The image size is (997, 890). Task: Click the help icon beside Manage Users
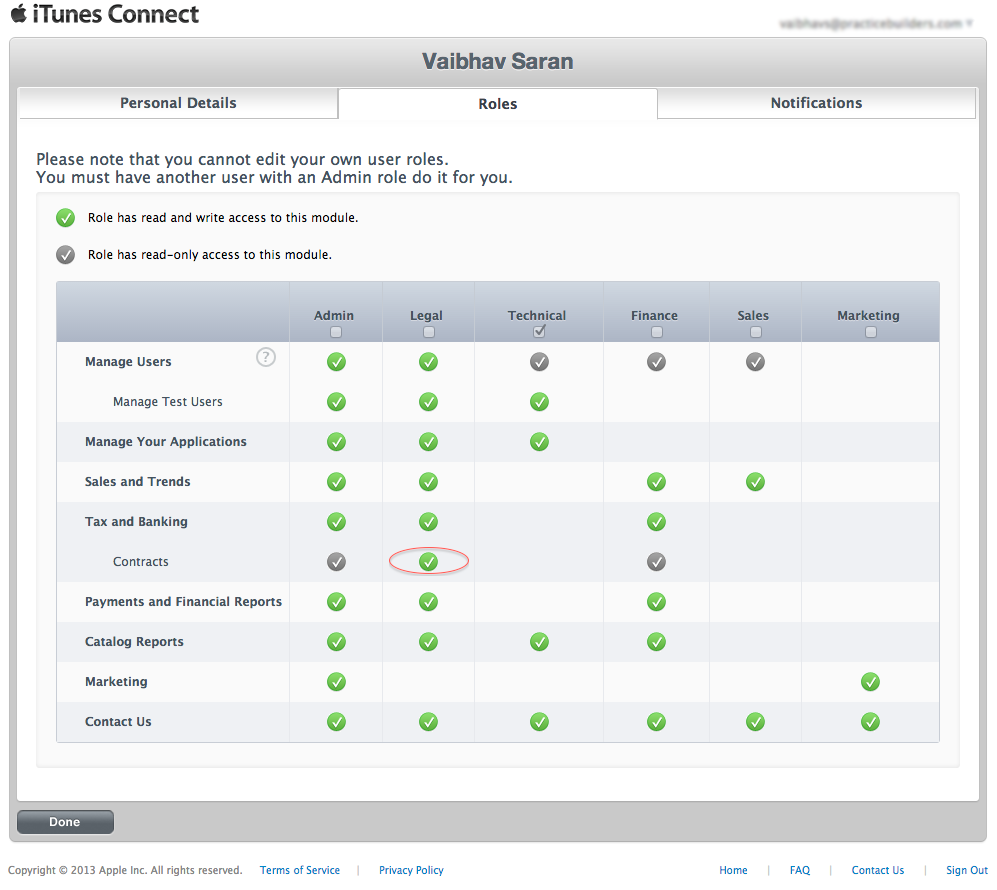pos(266,357)
